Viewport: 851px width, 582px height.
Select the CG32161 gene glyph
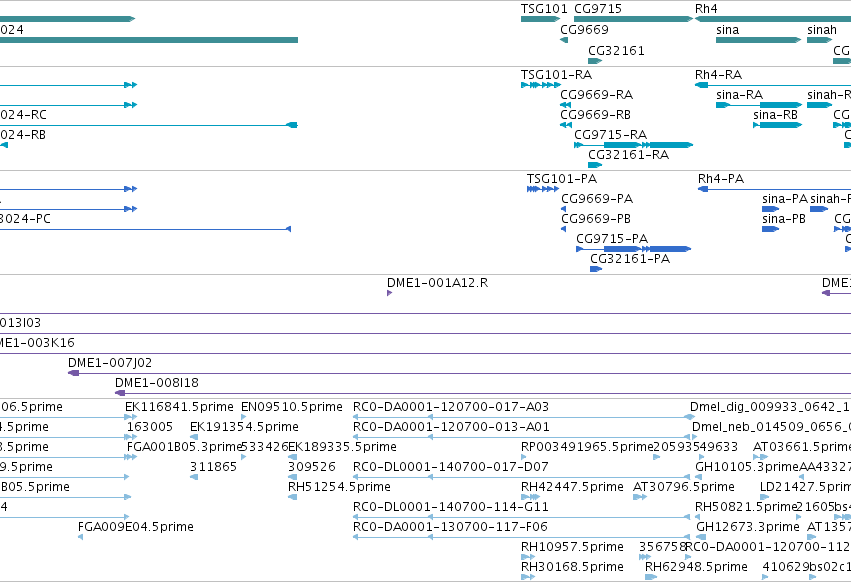(x=595, y=61)
